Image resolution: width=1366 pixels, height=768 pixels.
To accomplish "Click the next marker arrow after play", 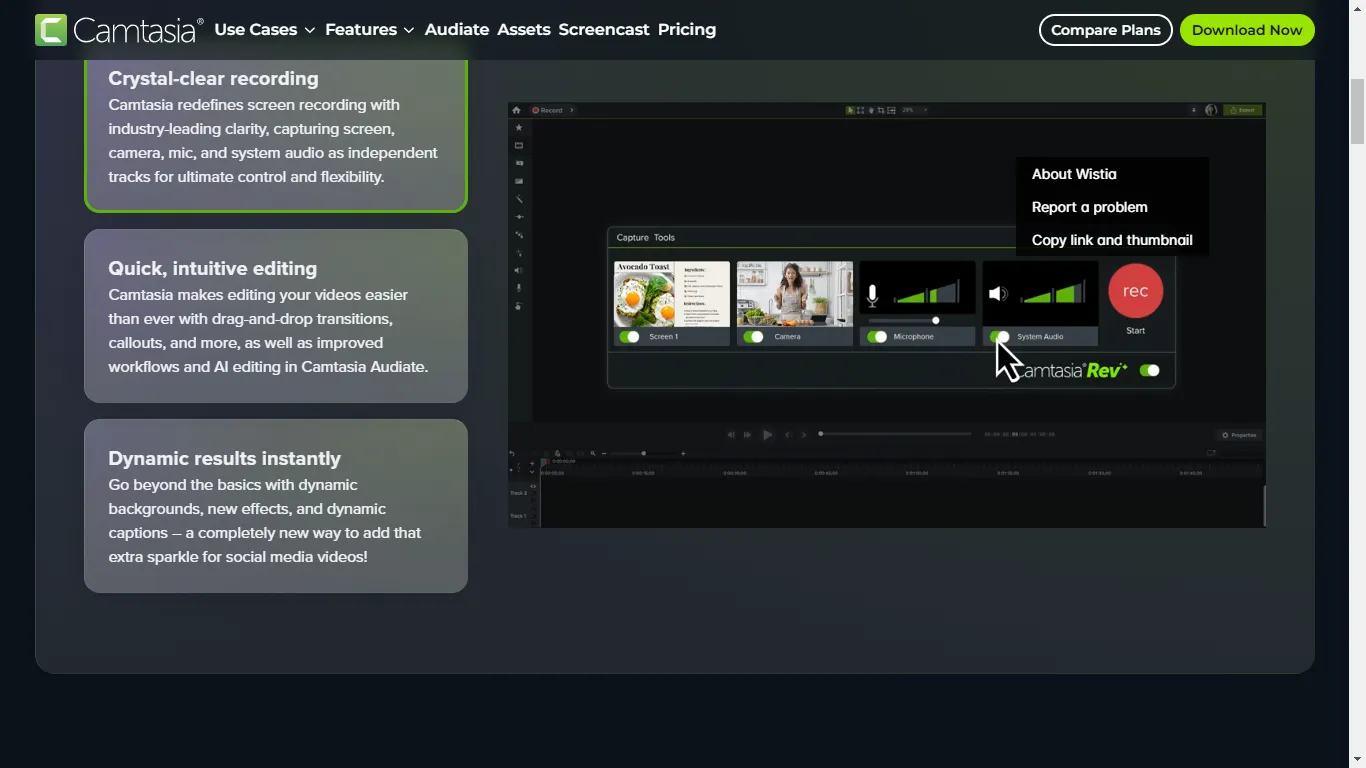I will [x=803, y=435].
